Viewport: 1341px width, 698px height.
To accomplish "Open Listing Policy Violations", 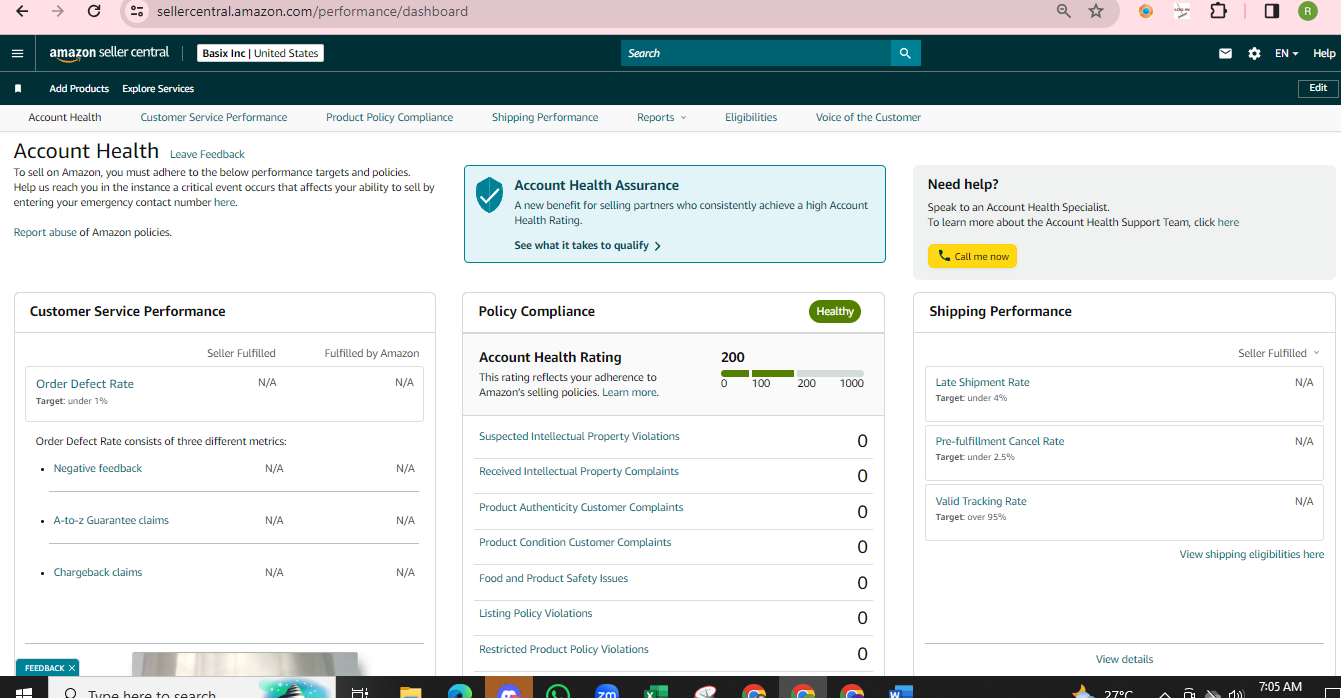I will click(535, 613).
